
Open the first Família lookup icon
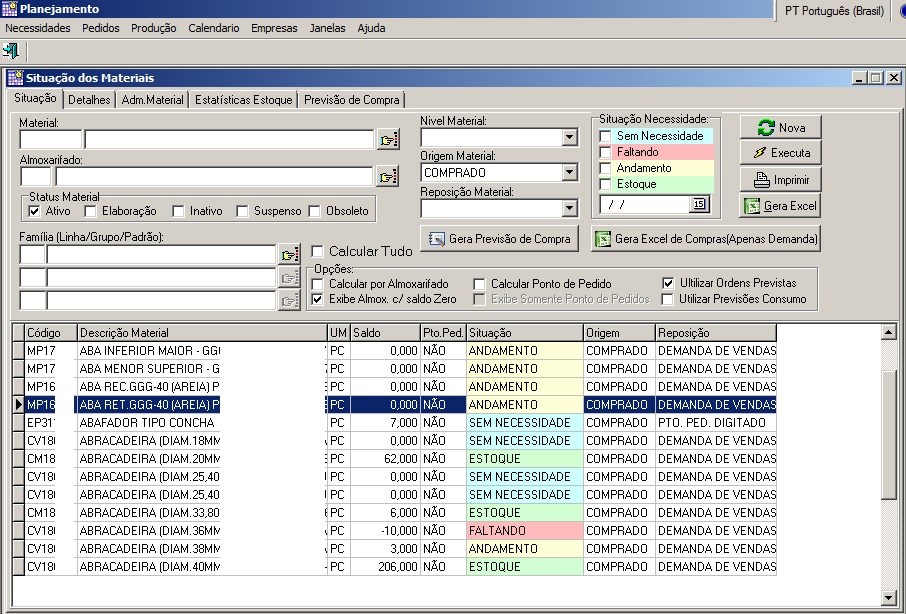[x=289, y=255]
